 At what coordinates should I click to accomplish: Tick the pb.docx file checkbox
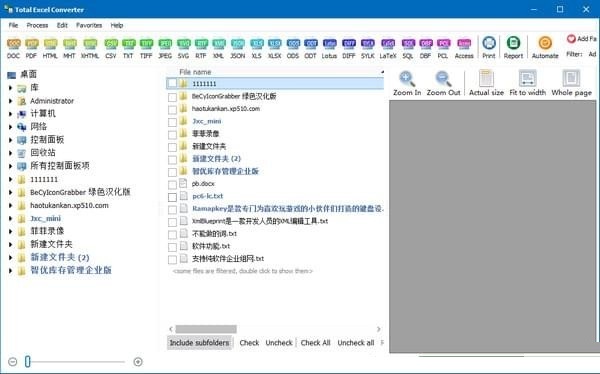pyautogui.click(x=172, y=185)
